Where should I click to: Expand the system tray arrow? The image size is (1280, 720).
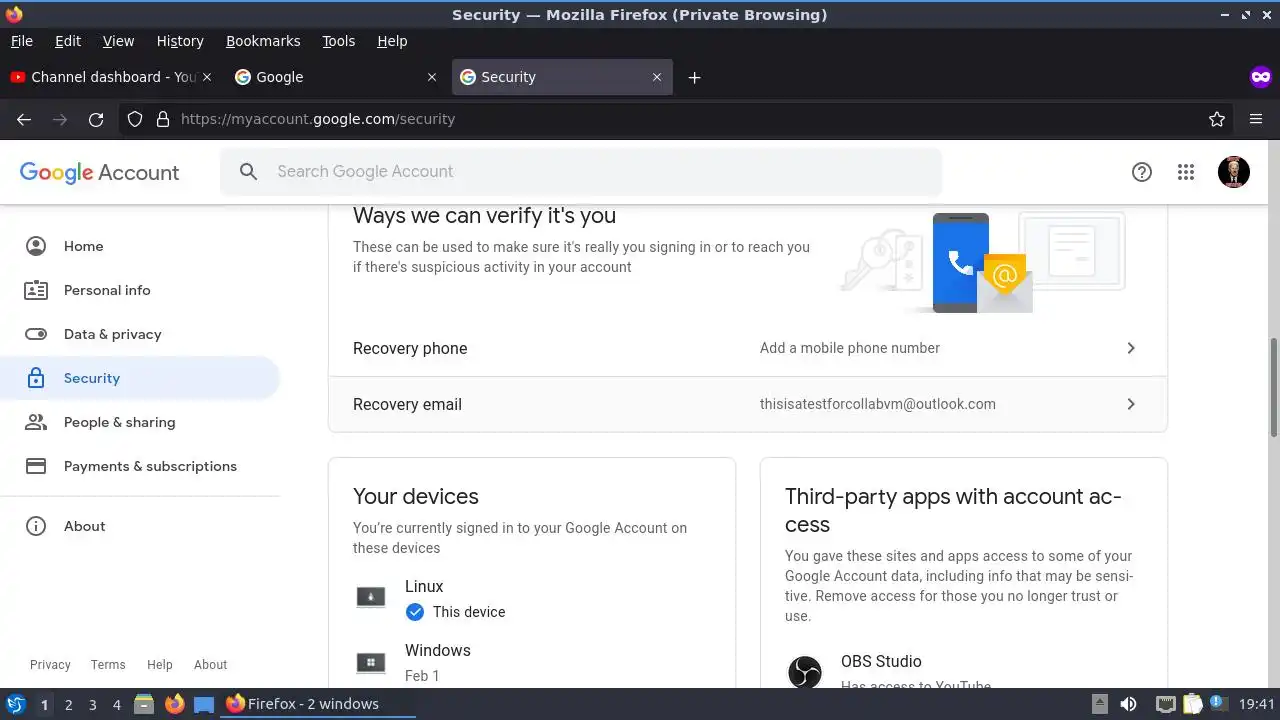pyautogui.click(x=1099, y=704)
